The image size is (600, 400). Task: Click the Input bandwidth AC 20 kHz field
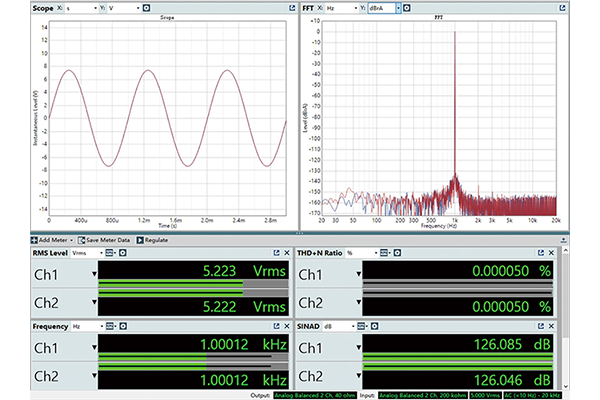pos(532,395)
